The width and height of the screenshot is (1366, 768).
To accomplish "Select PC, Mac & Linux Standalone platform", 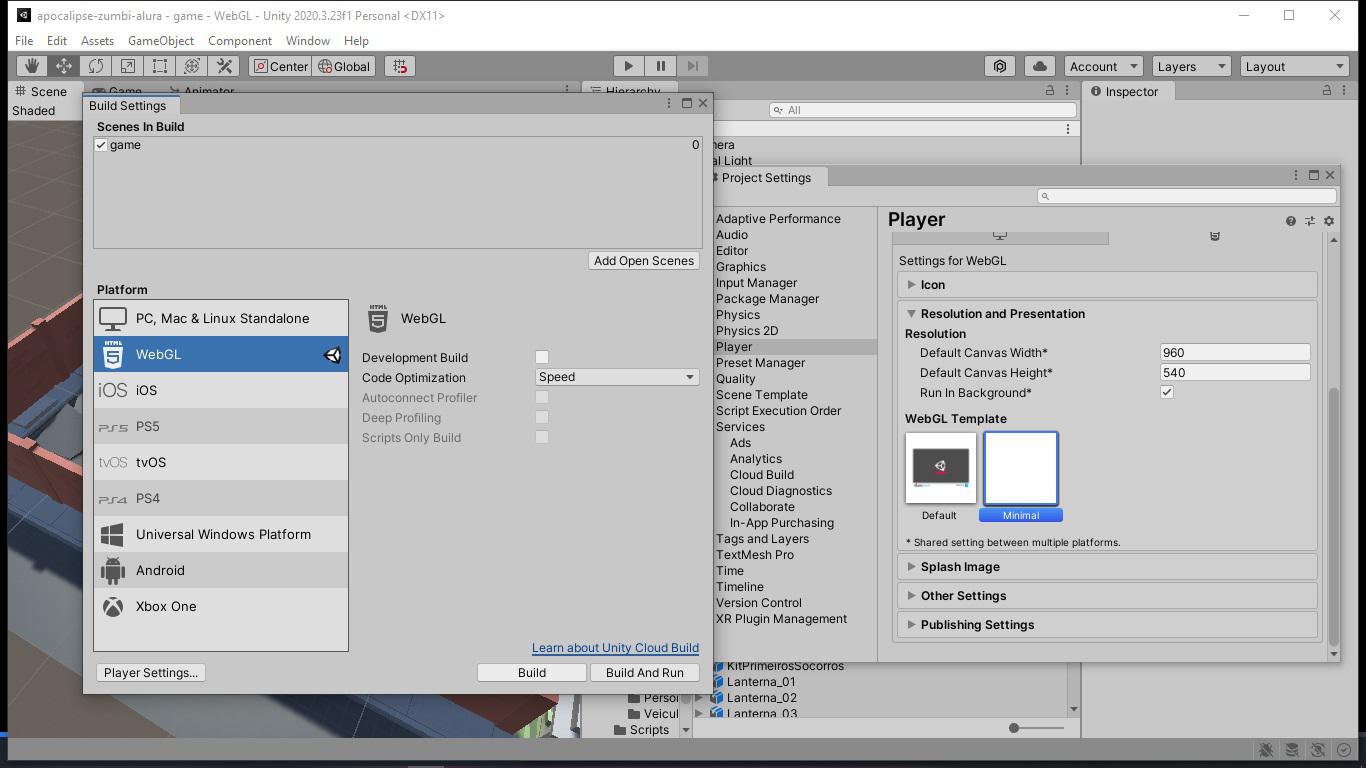I will (x=221, y=318).
